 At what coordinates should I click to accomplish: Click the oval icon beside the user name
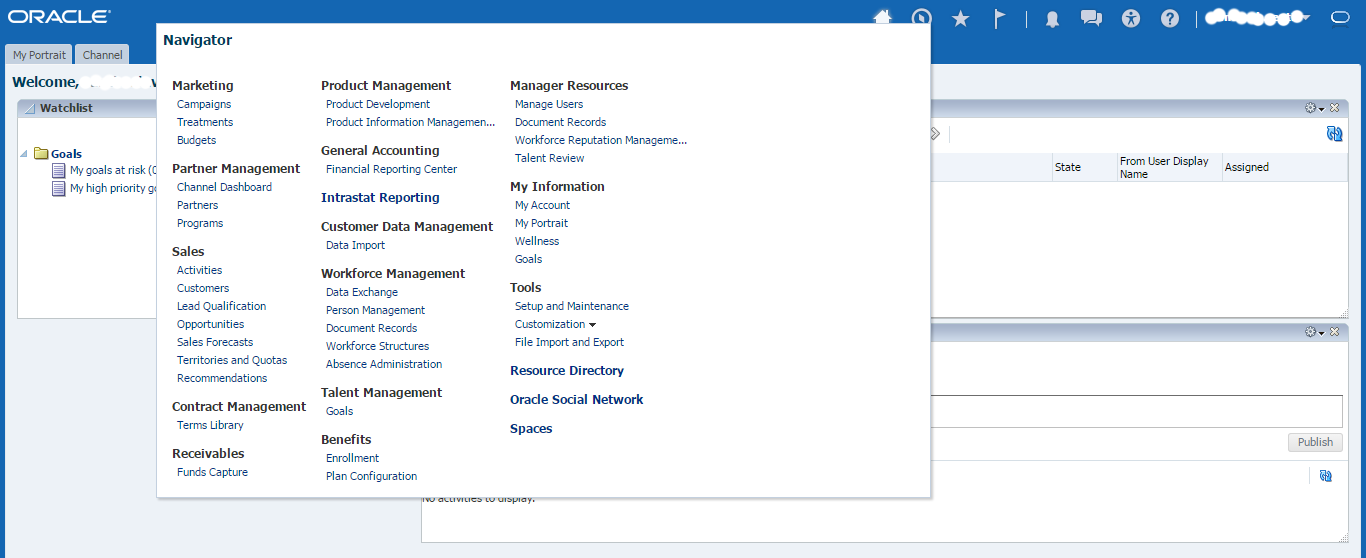click(x=1340, y=18)
